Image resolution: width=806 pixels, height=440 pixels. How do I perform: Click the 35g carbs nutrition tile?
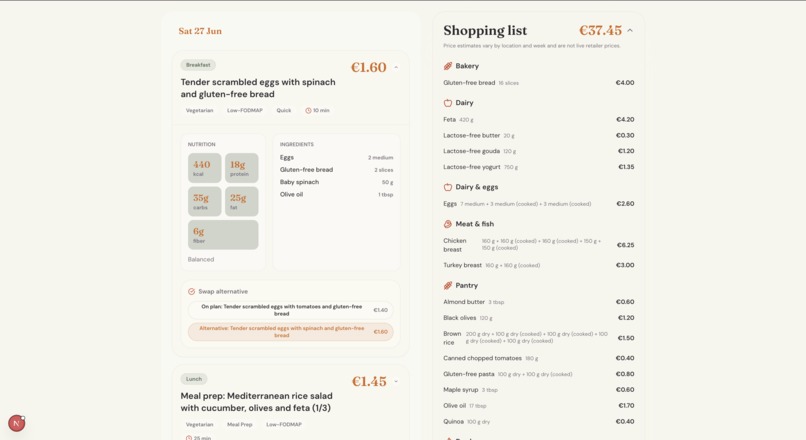[x=205, y=201]
